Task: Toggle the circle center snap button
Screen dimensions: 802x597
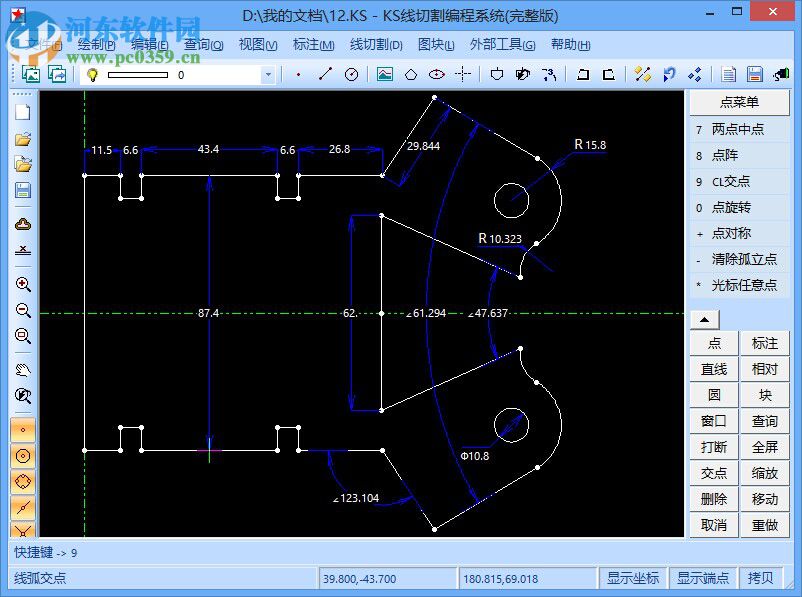Action: pos(23,456)
